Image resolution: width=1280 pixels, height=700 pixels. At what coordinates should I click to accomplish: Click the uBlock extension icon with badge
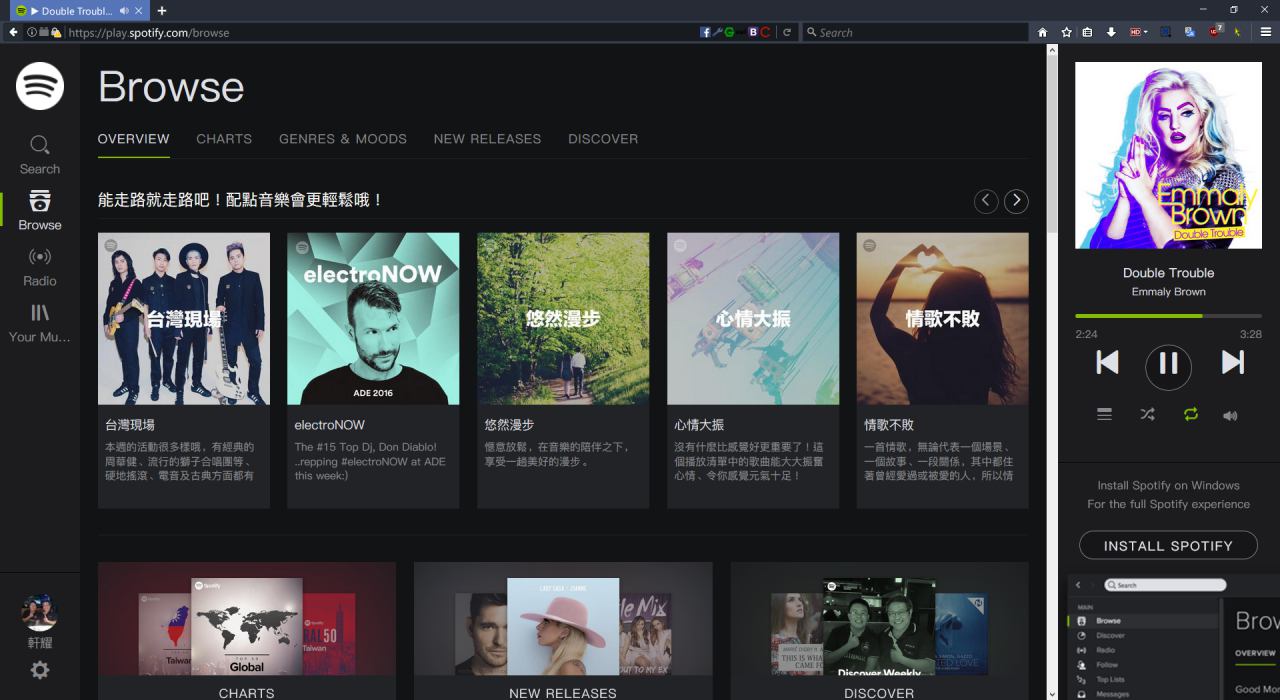click(1215, 31)
